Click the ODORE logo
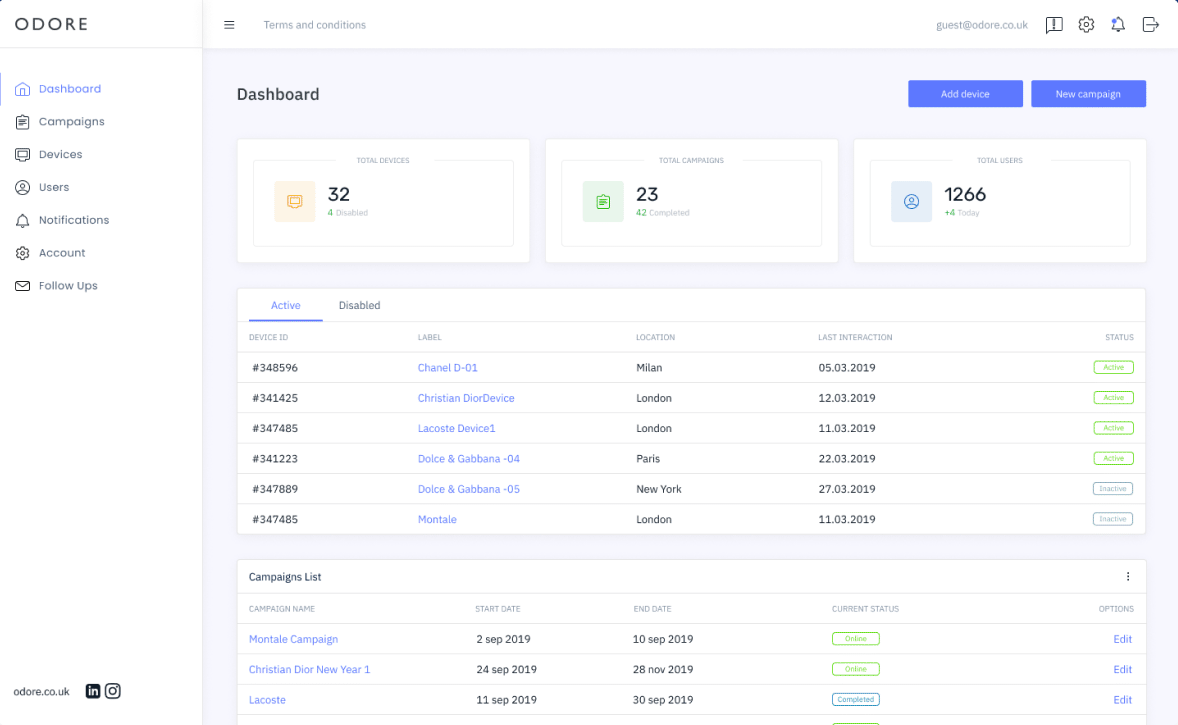 [51, 24]
